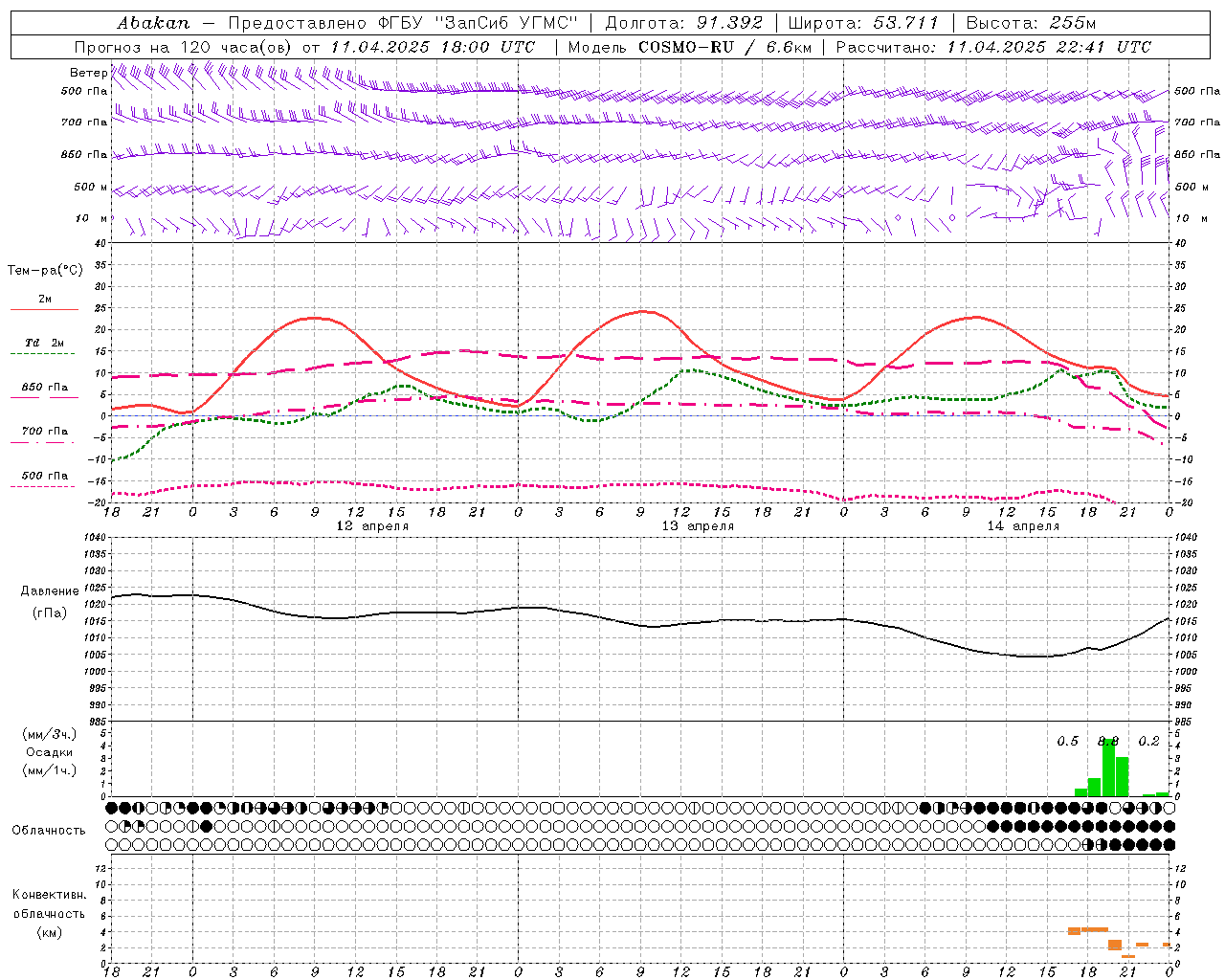The width and height of the screenshot is (1225, 980).
Task: Click the 0.5 precipitation total value
Action: 1067,741
